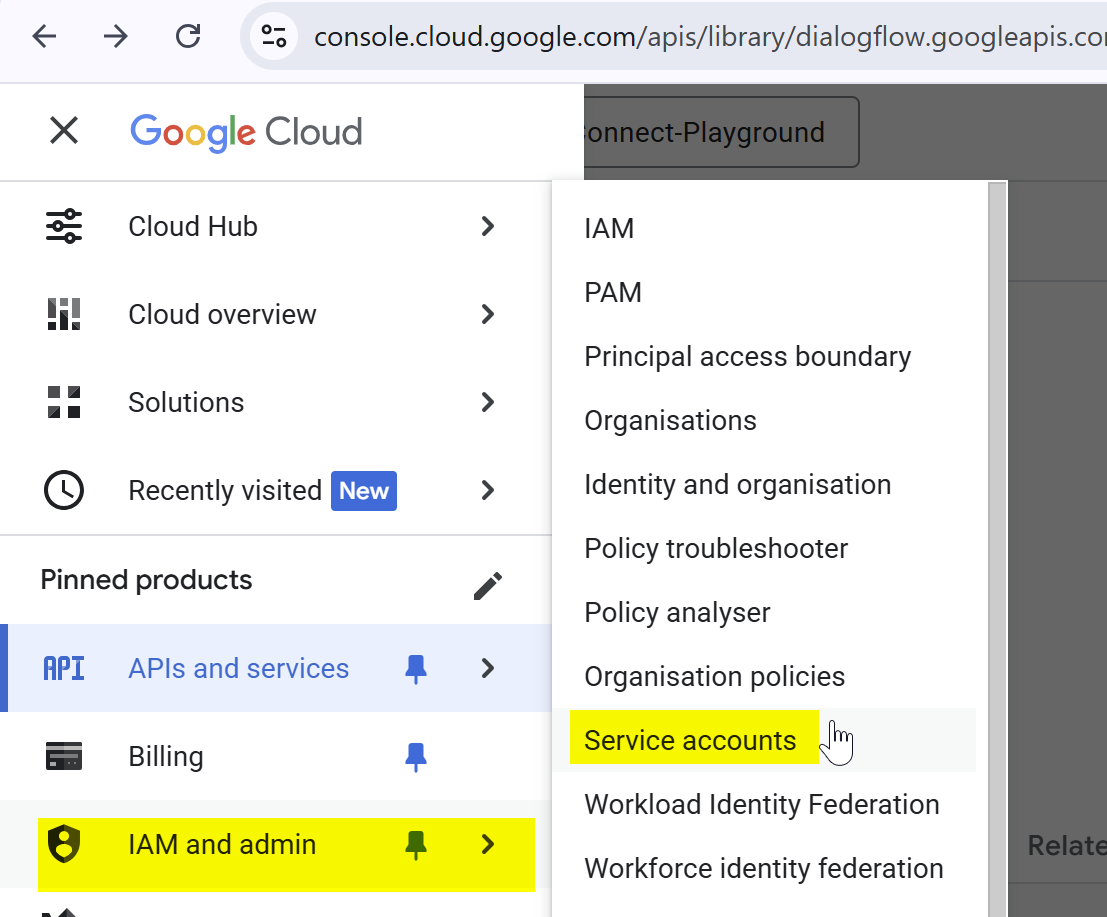The image size is (1107, 917).
Task: Unpin IAM and admin product
Action: coord(416,845)
